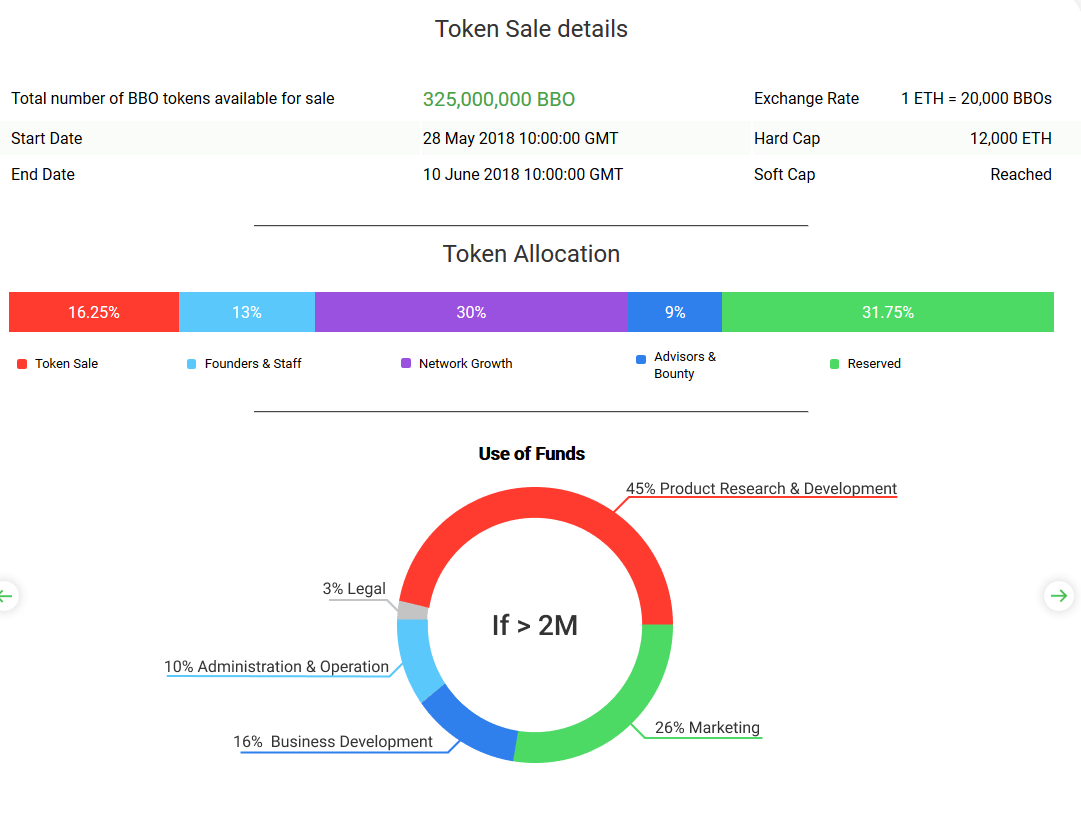The width and height of the screenshot is (1081, 823).
Task: Click the 16% Business Development chart label
Action: [x=333, y=742]
